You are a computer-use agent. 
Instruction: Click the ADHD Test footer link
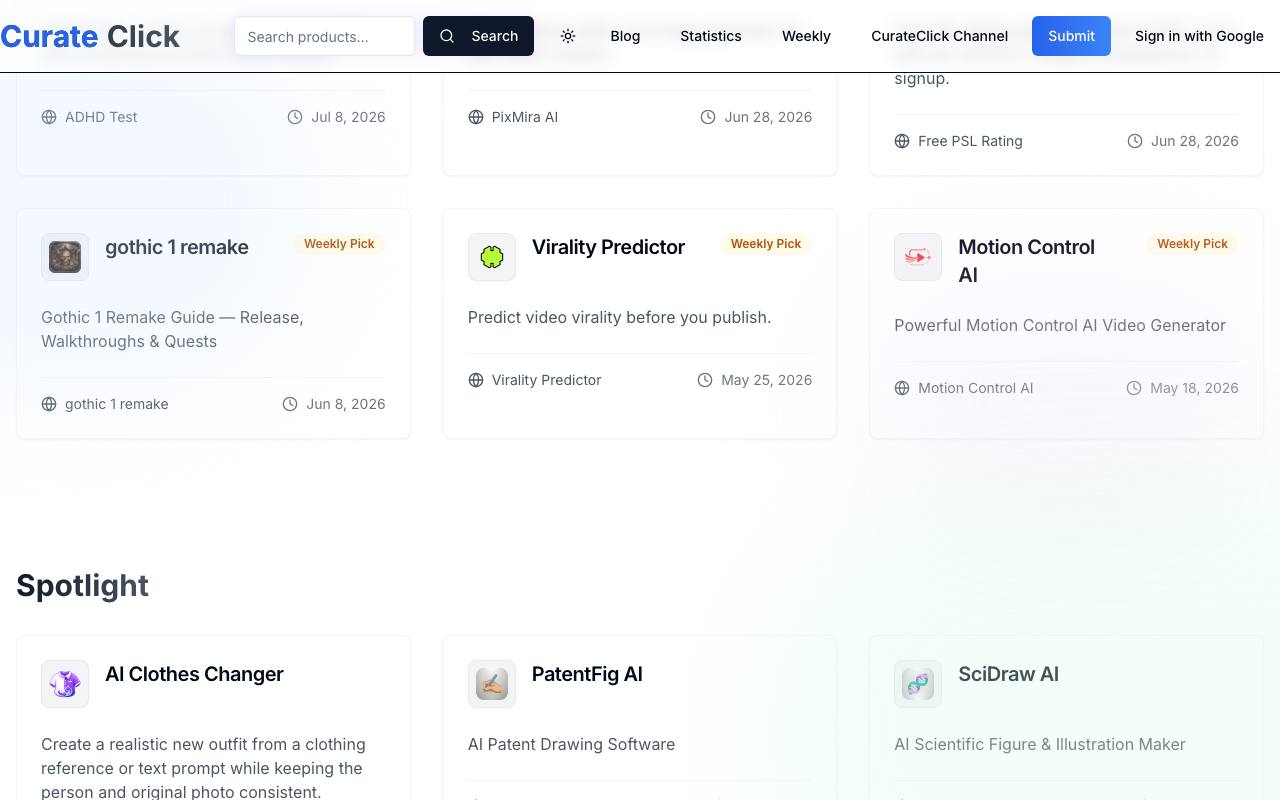101,117
